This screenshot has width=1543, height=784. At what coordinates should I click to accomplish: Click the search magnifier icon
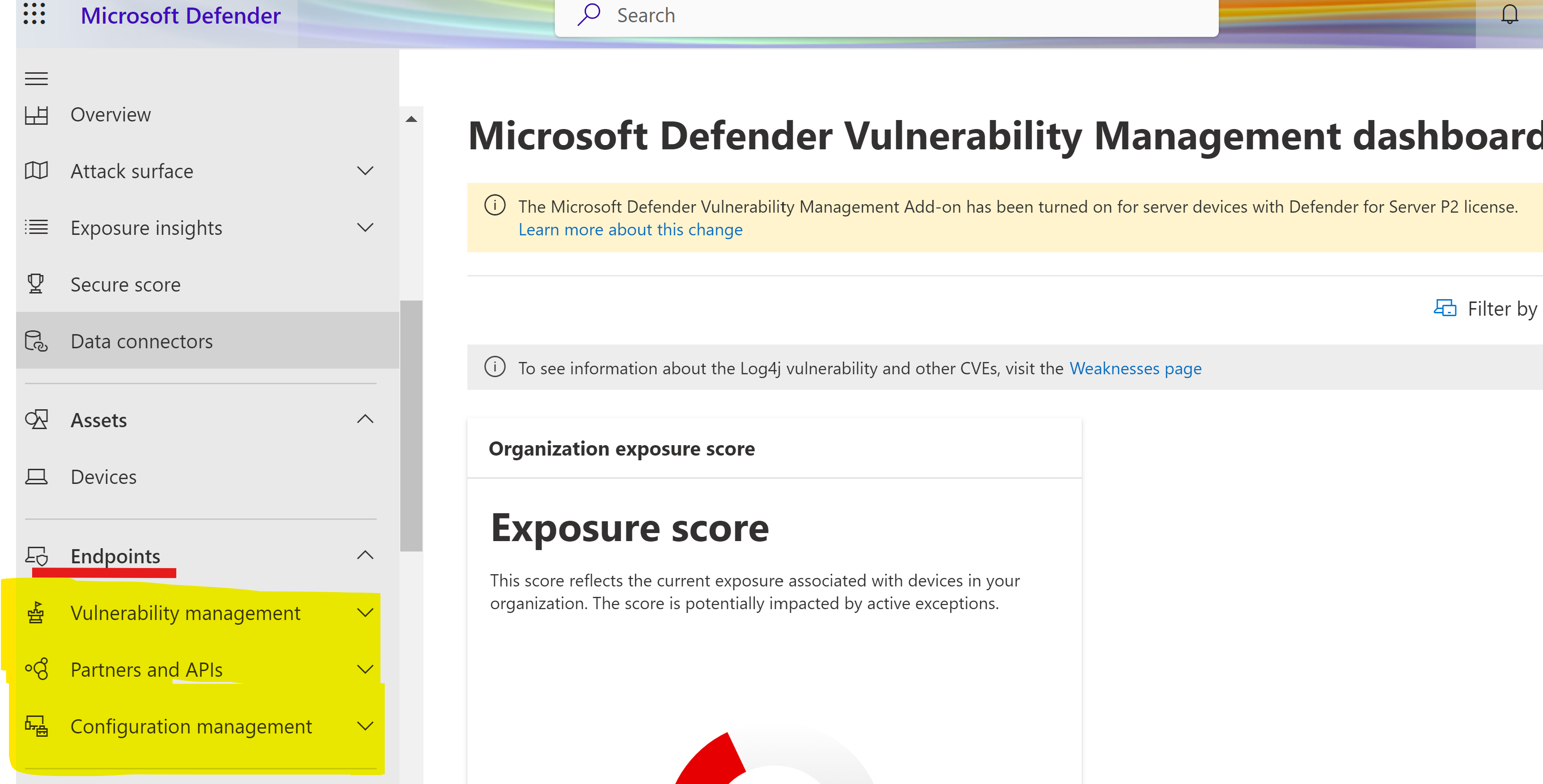(x=589, y=15)
